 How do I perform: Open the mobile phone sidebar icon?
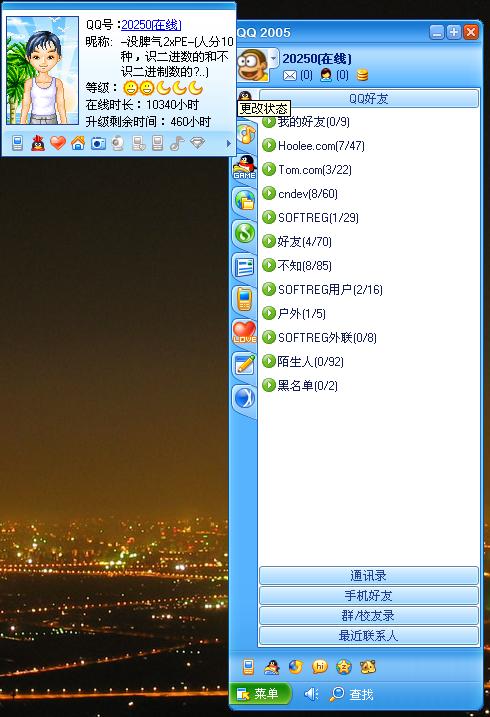click(245, 299)
